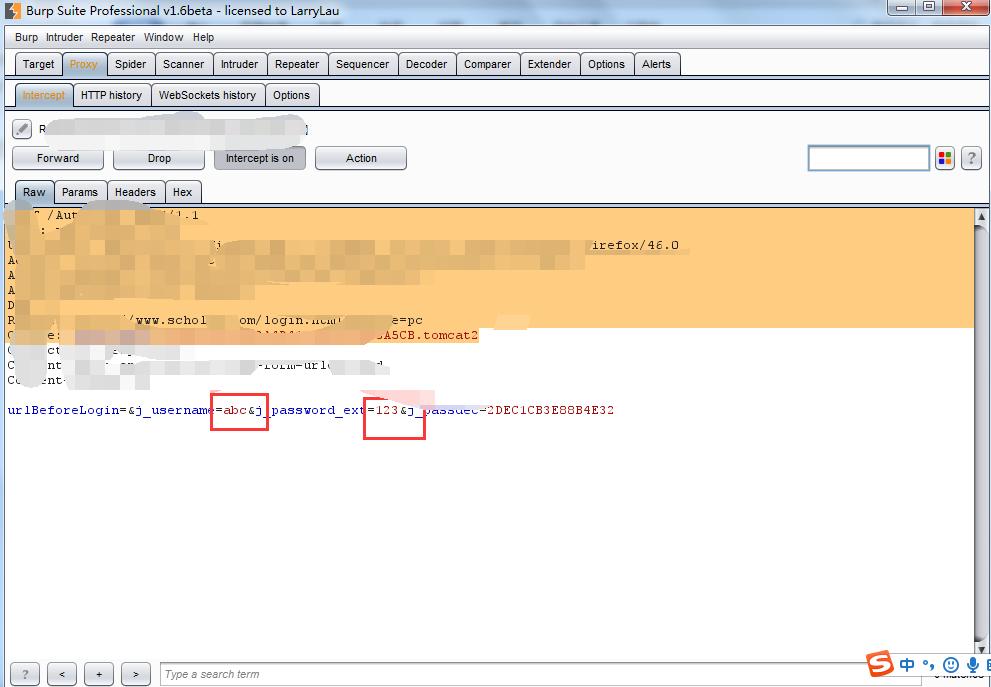This screenshot has height=687, width=991.
Task: Switch to the Repeater tool tab
Action: pos(297,64)
